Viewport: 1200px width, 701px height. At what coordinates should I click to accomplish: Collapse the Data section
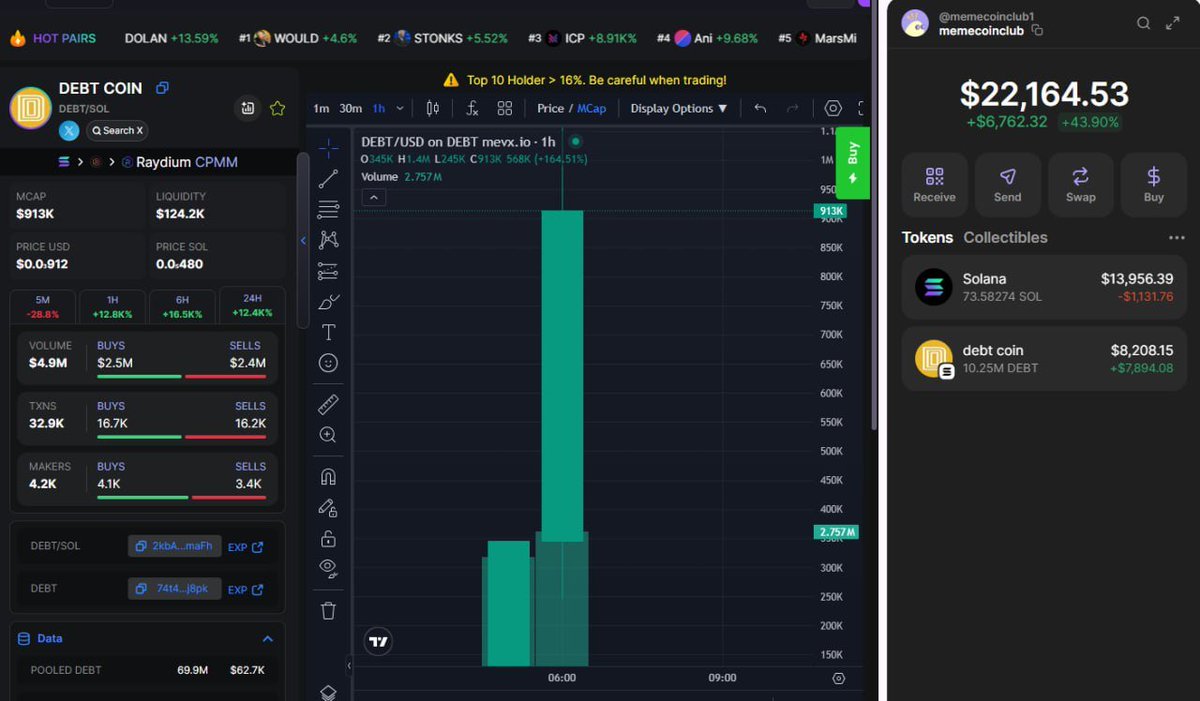[x=267, y=638]
